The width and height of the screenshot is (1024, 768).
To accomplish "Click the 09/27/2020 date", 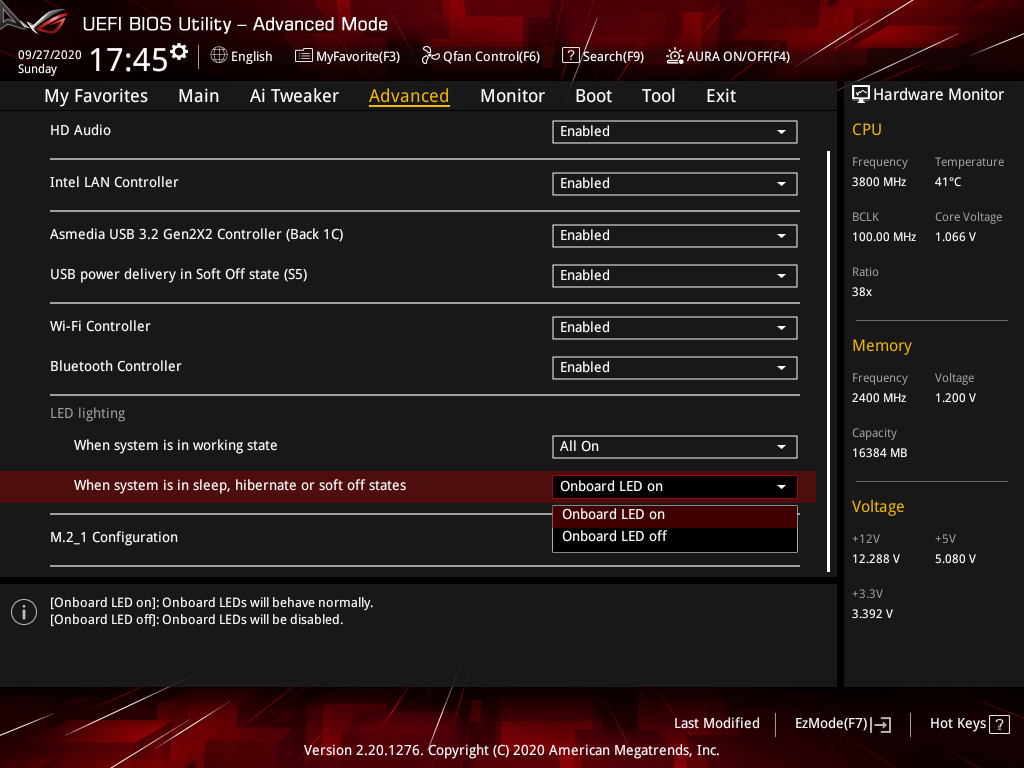I will (x=50, y=54).
